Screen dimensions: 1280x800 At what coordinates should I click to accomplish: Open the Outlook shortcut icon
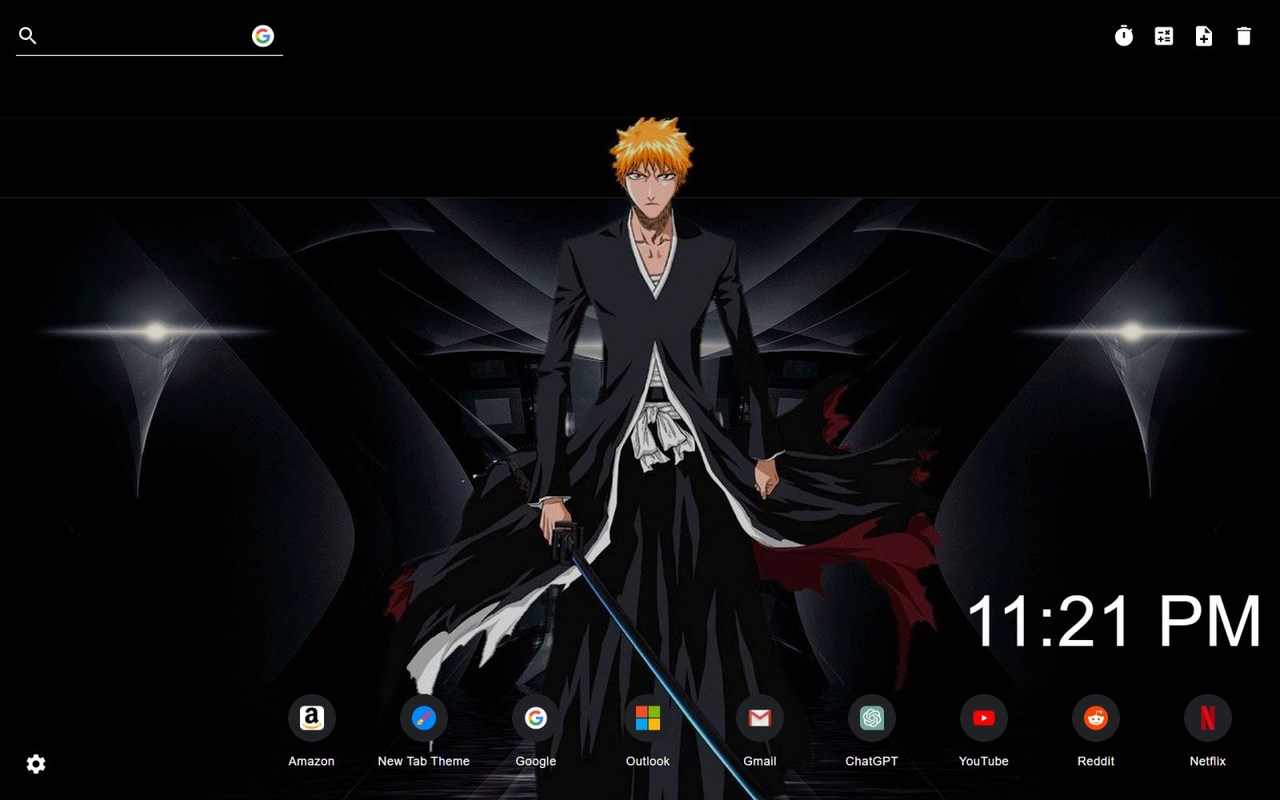click(648, 718)
